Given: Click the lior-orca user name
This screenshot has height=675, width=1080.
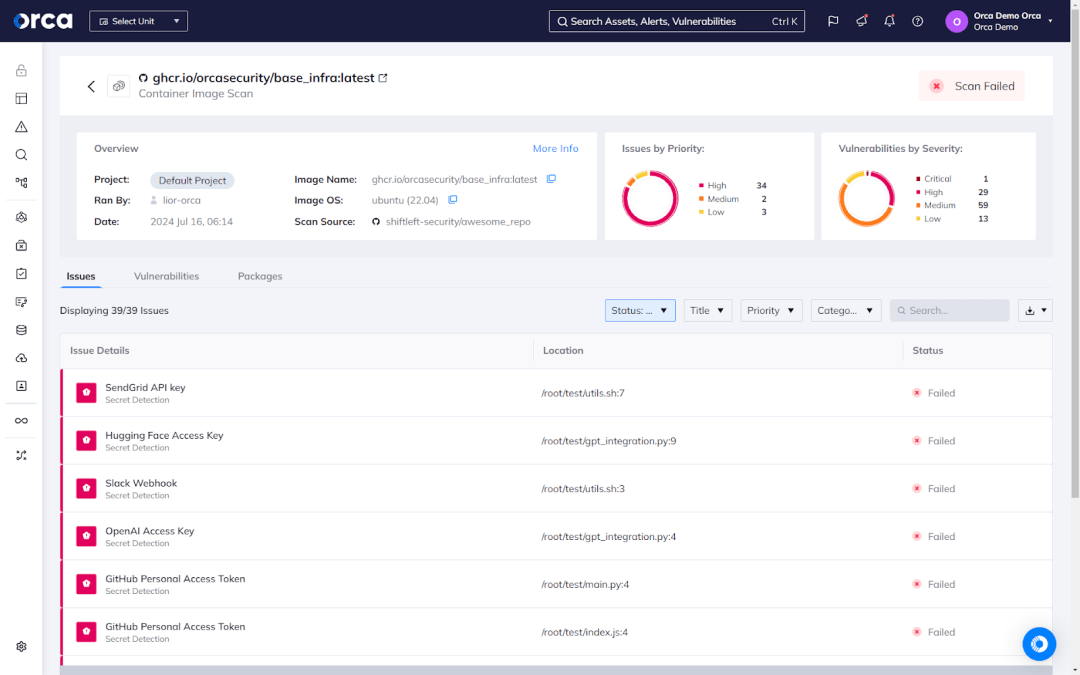Looking at the screenshot, I should [182, 200].
